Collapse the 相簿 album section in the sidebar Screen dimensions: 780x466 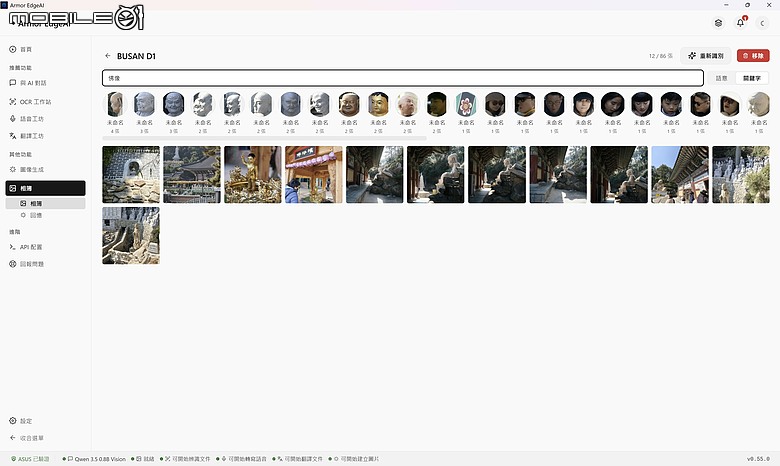point(45,188)
